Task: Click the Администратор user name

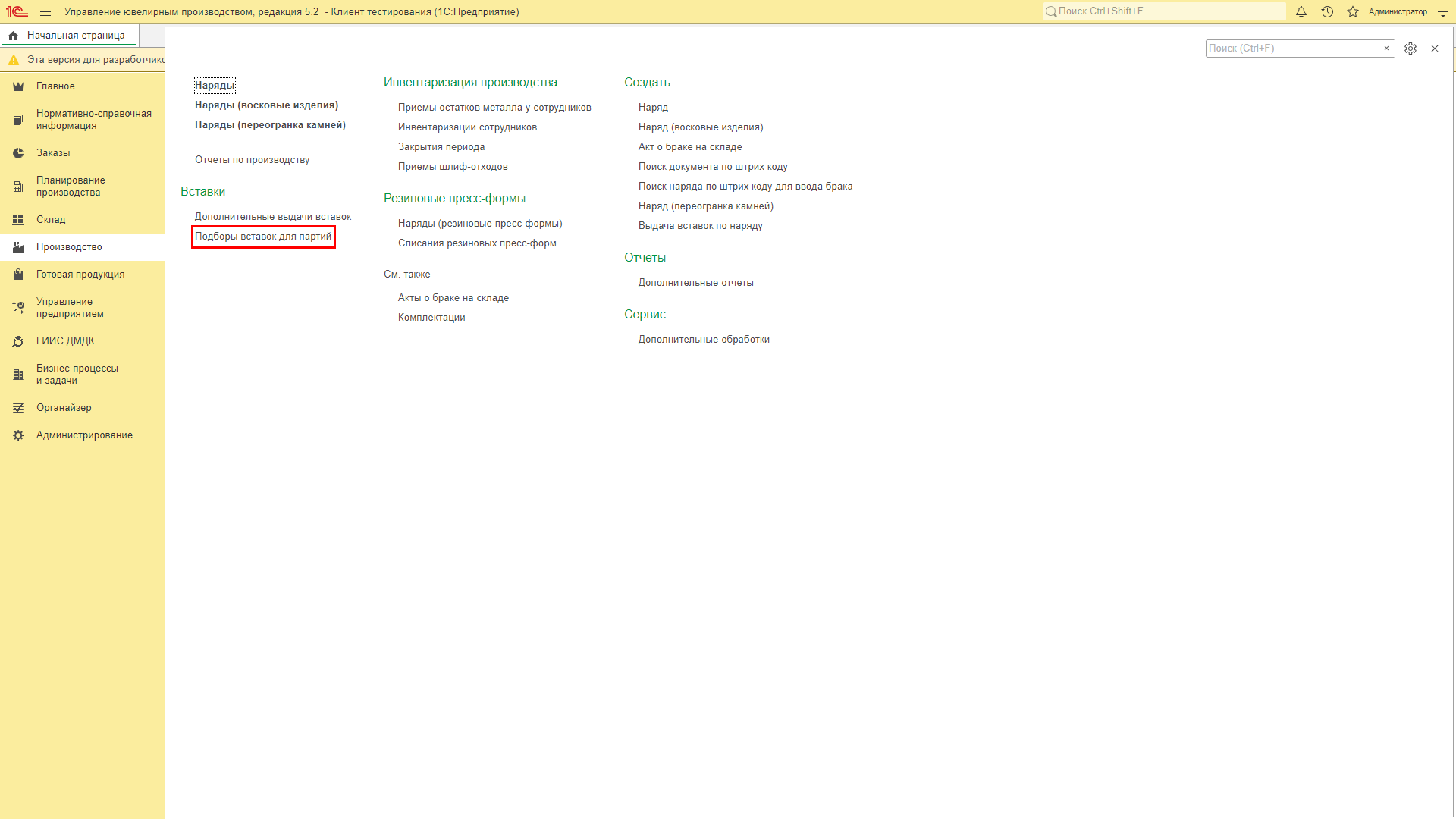Action: [1398, 12]
